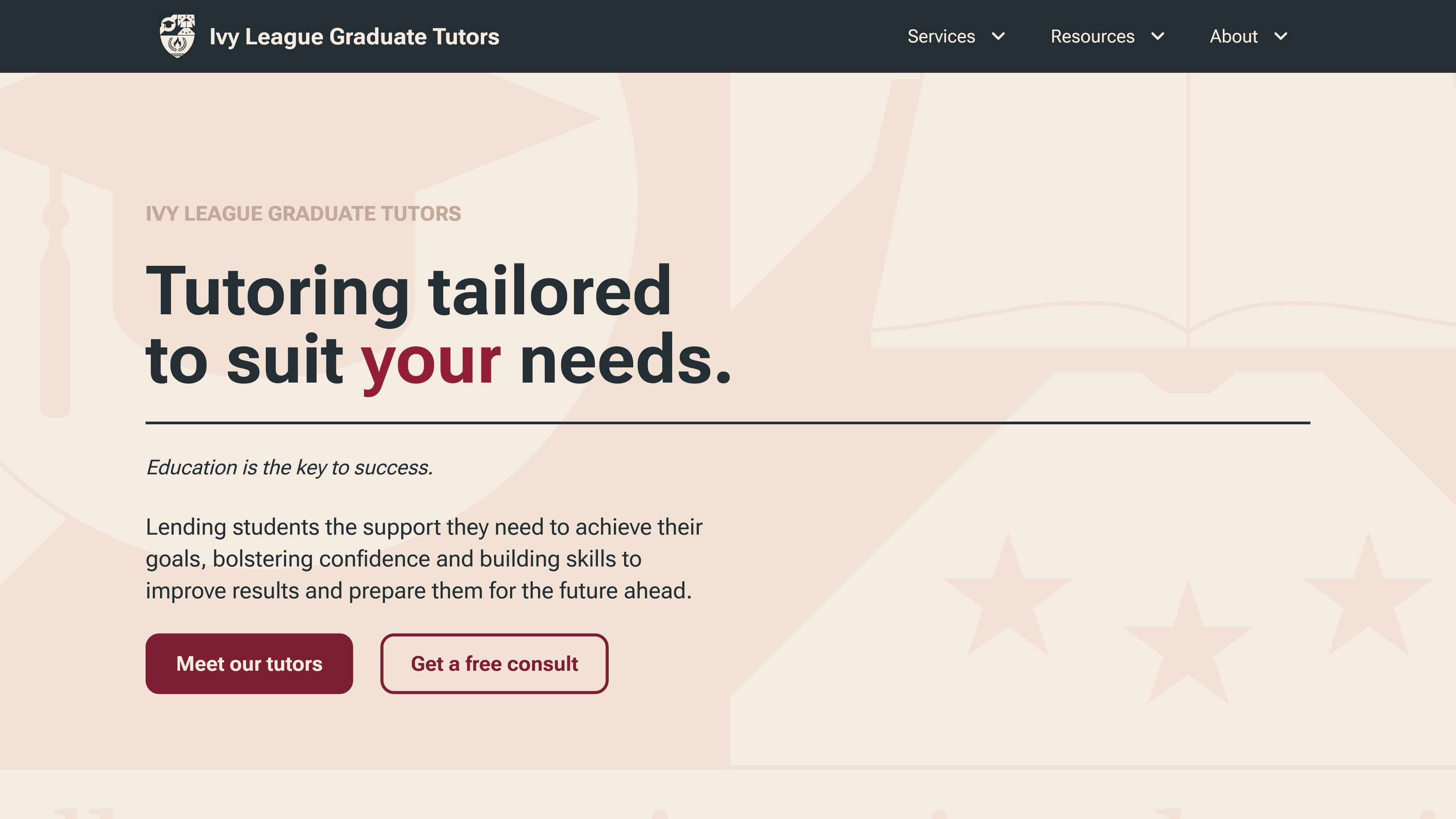Click the Get a free consult button
The height and width of the screenshot is (819, 1456).
[x=494, y=663]
